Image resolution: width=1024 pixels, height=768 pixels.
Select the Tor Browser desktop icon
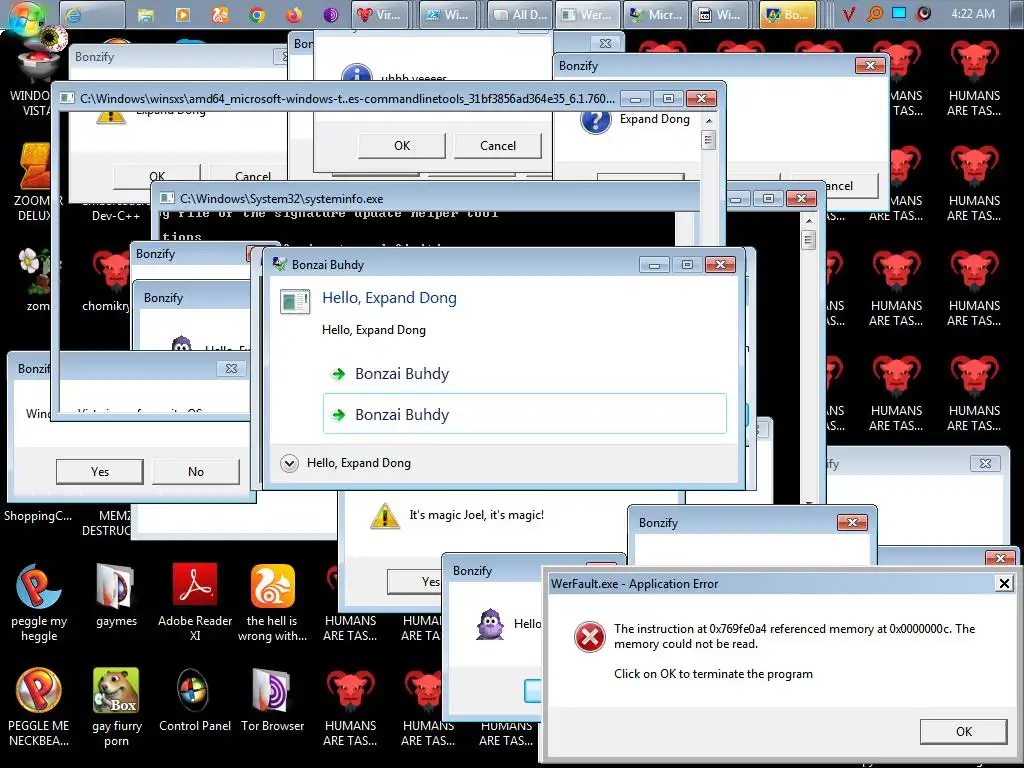click(272, 700)
